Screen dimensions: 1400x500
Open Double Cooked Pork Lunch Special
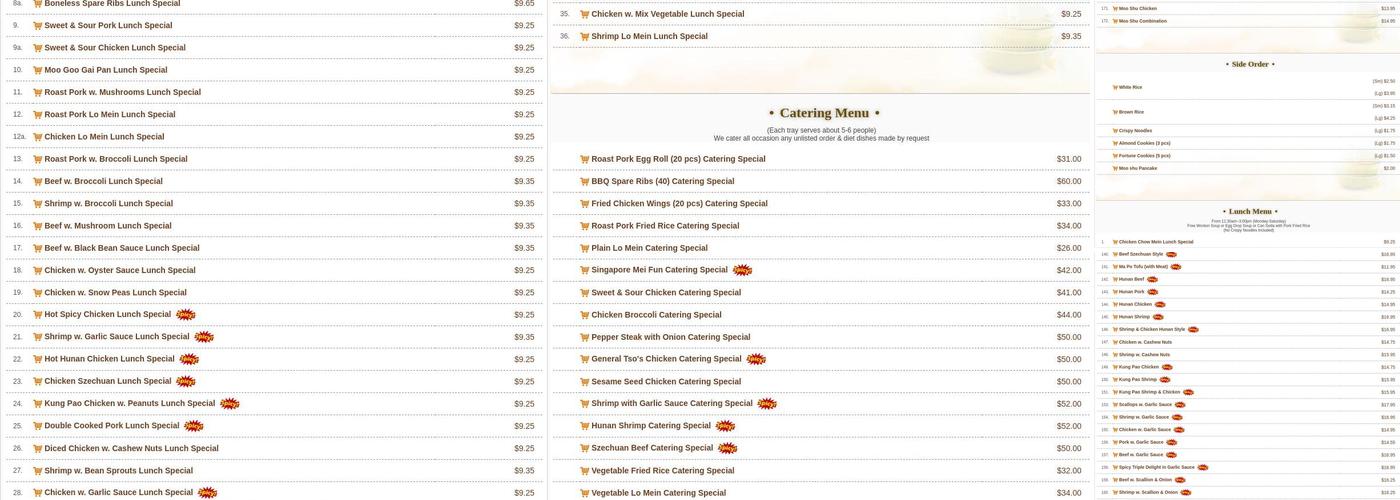point(112,426)
